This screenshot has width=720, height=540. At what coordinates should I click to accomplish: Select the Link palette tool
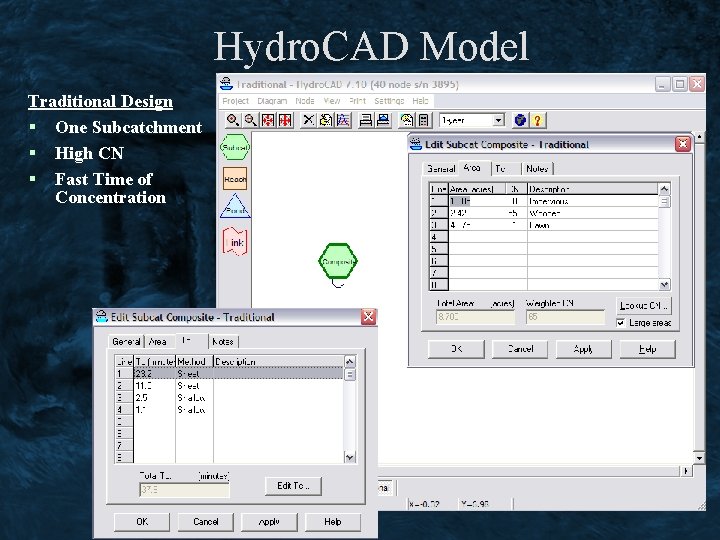[x=235, y=242]
